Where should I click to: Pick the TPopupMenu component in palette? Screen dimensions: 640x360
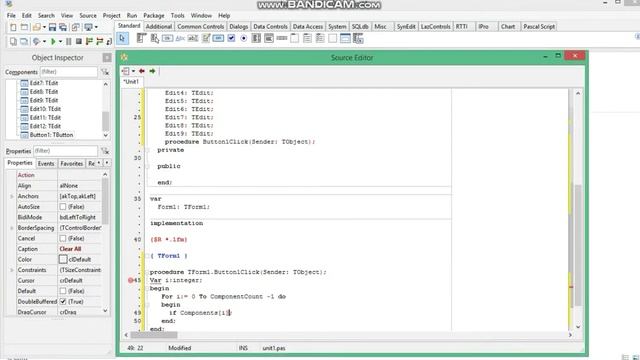[155, 38]
